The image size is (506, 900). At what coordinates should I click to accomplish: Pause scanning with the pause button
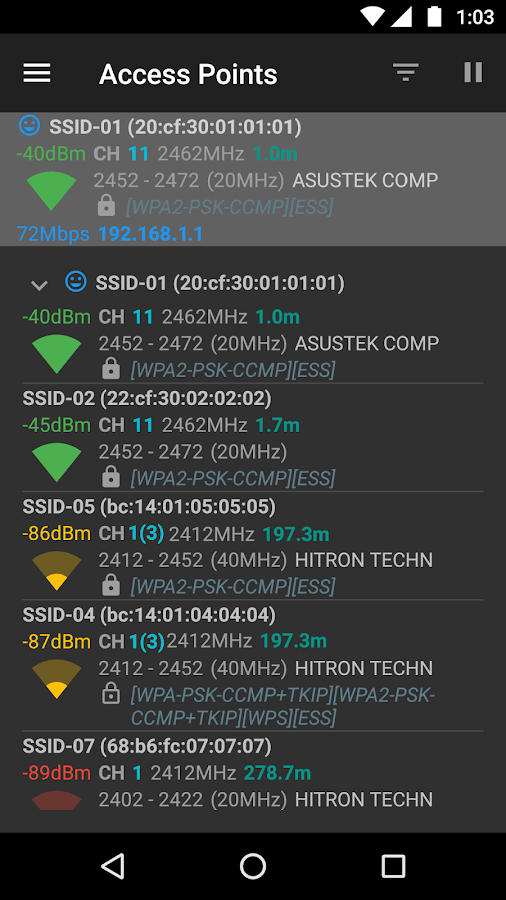(x=473, y=72)
